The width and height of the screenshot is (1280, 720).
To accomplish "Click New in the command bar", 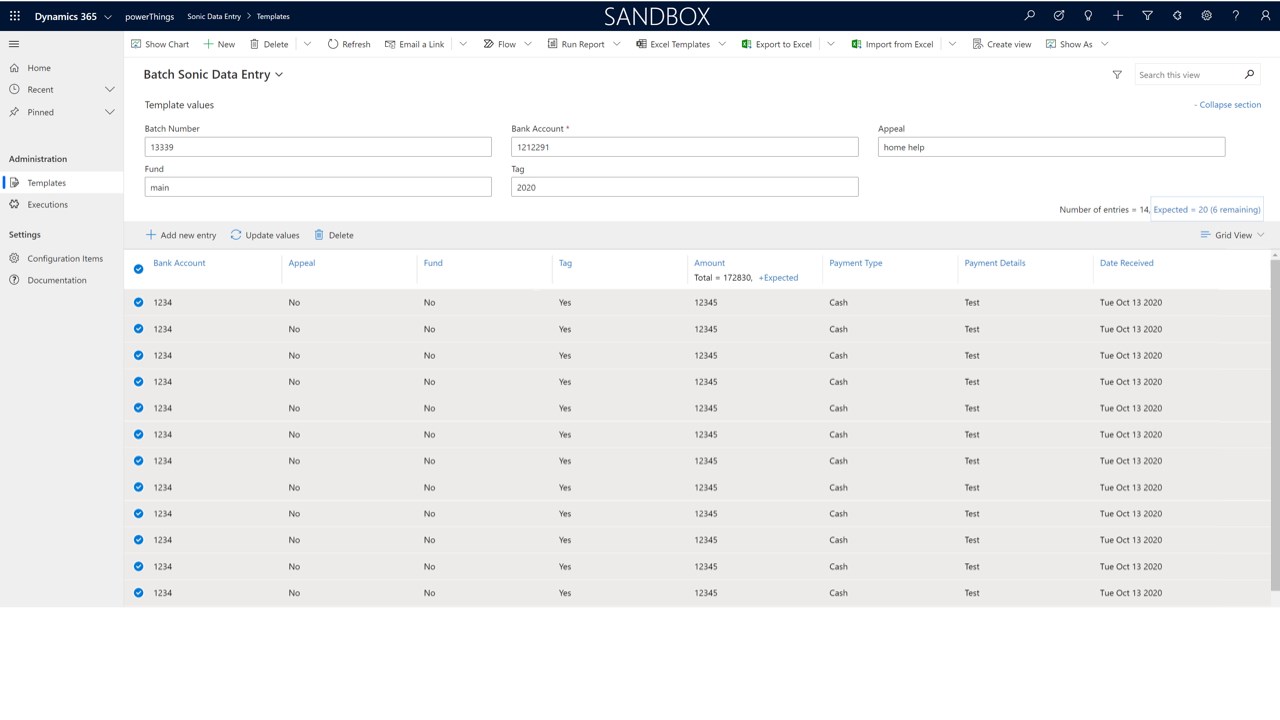I will pyautogui.click(x=219, y=44).
